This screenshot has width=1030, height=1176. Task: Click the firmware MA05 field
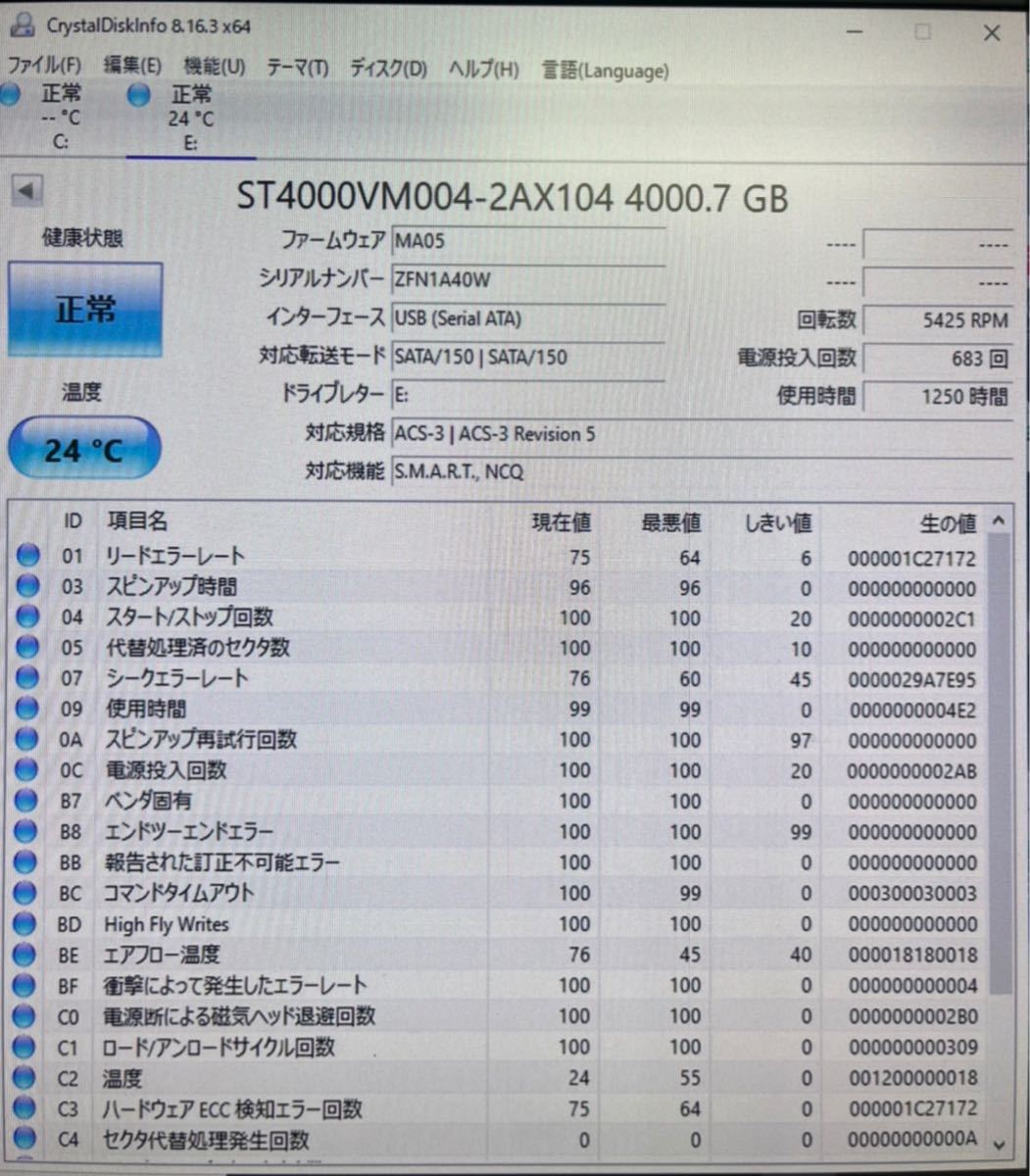(x=528, y=240)
